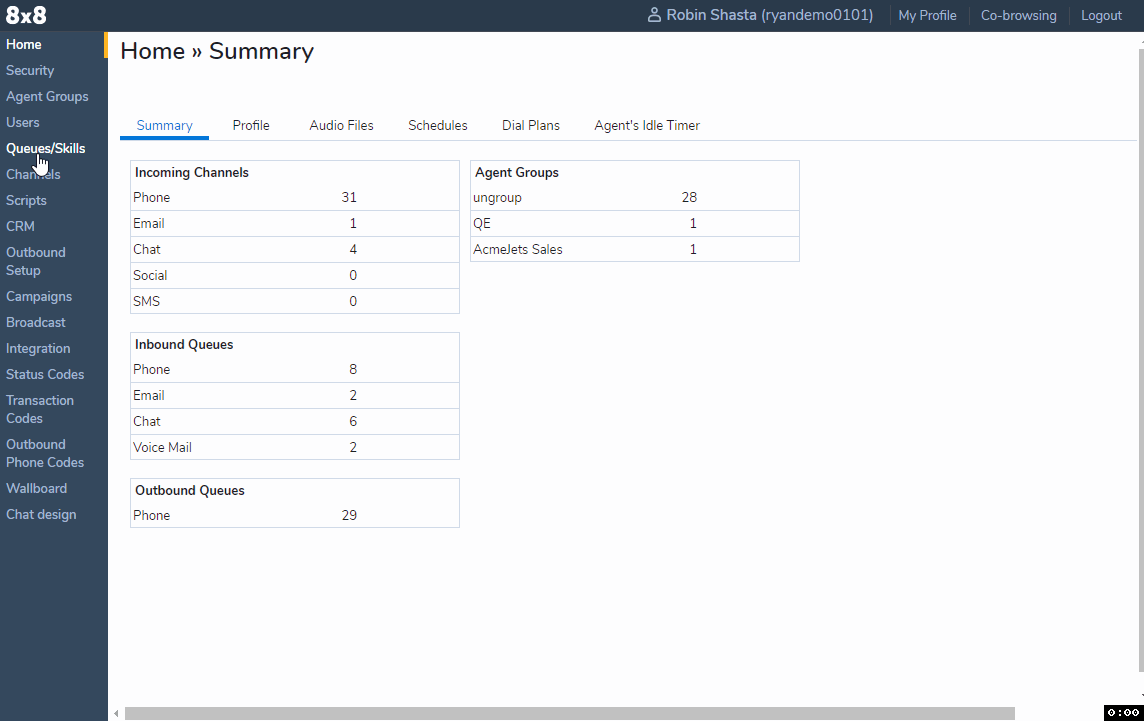Open the Audio Files tab
Image resolution: width=1144 pixels, height=721 pixels.
[341, 126]
